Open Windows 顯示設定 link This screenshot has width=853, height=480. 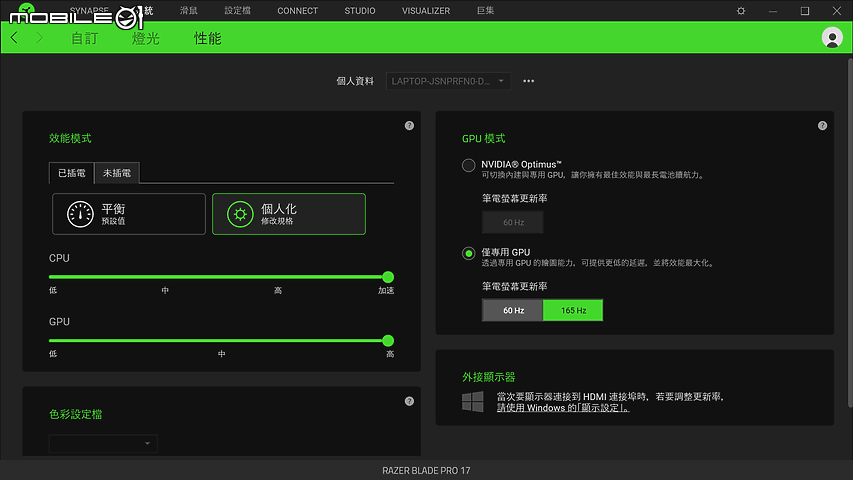[x=563, y=408]
